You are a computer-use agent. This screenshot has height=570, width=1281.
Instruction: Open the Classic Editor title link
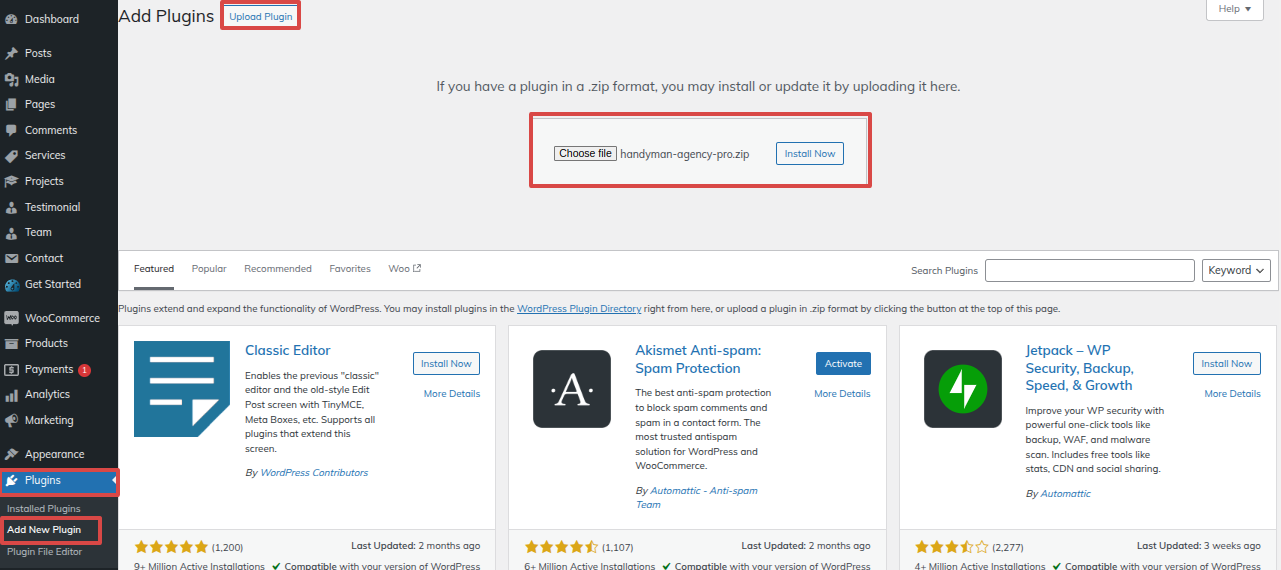point(288,351)
